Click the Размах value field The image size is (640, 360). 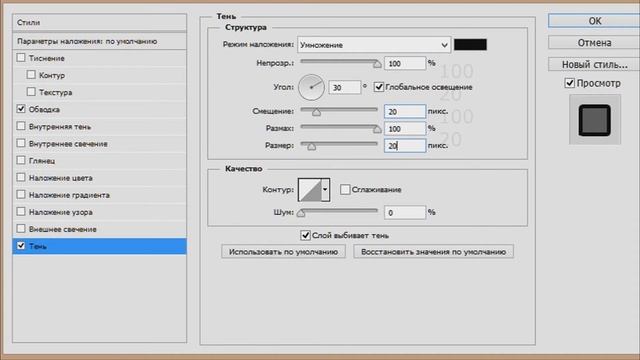tap(405, 129)
